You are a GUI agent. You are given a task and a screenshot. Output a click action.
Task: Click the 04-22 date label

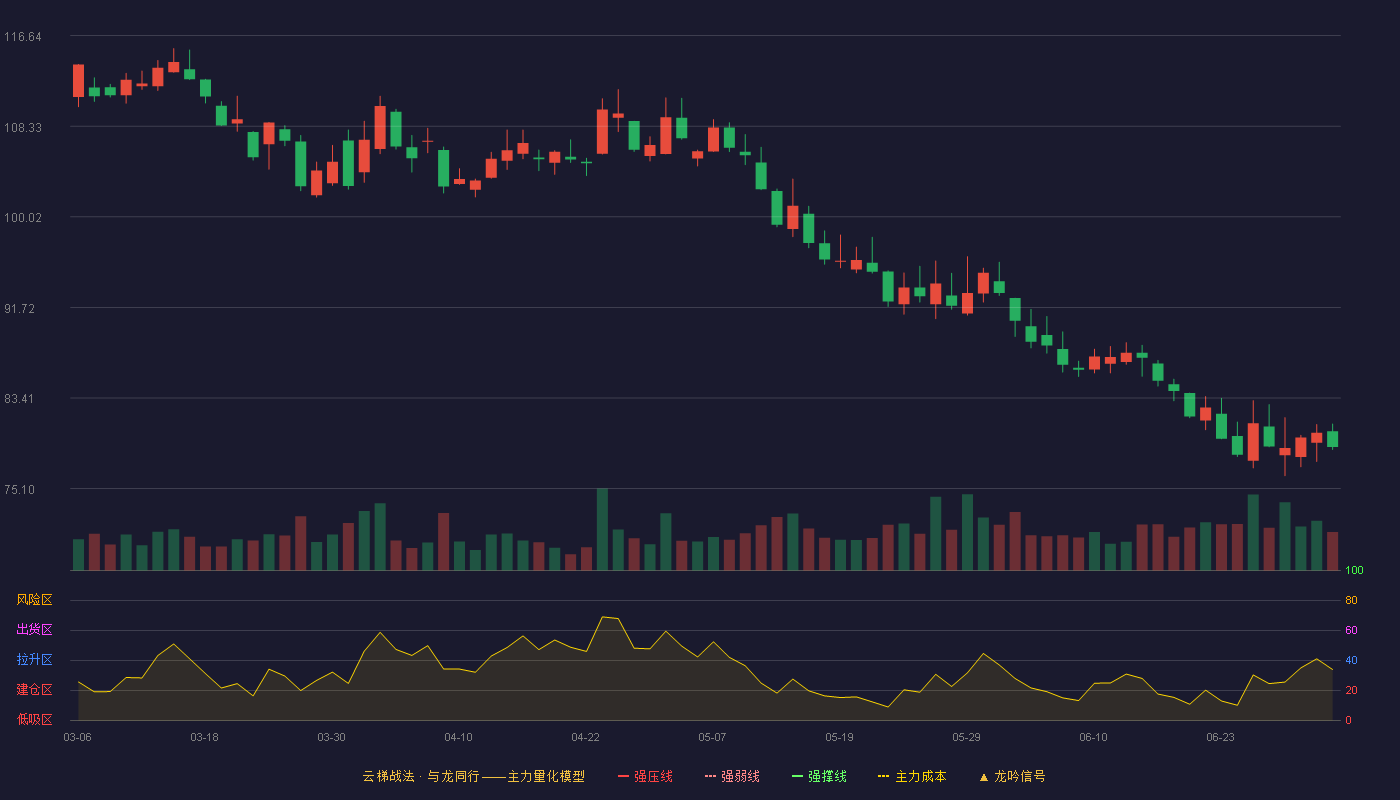[586, 737]
